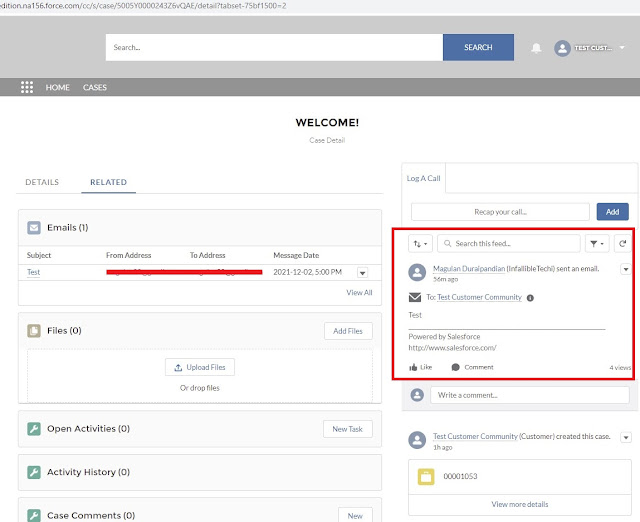Image resolution: width=640 pixels, height=522 pixels.
Task: Open actions menu for the Test email row
Action: tap(362, 273)
